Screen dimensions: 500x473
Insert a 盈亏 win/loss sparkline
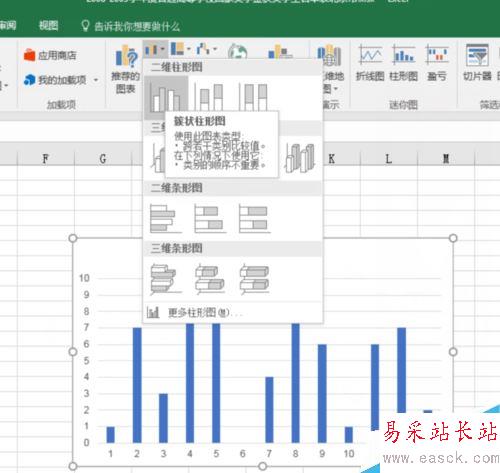click(437, 63)
